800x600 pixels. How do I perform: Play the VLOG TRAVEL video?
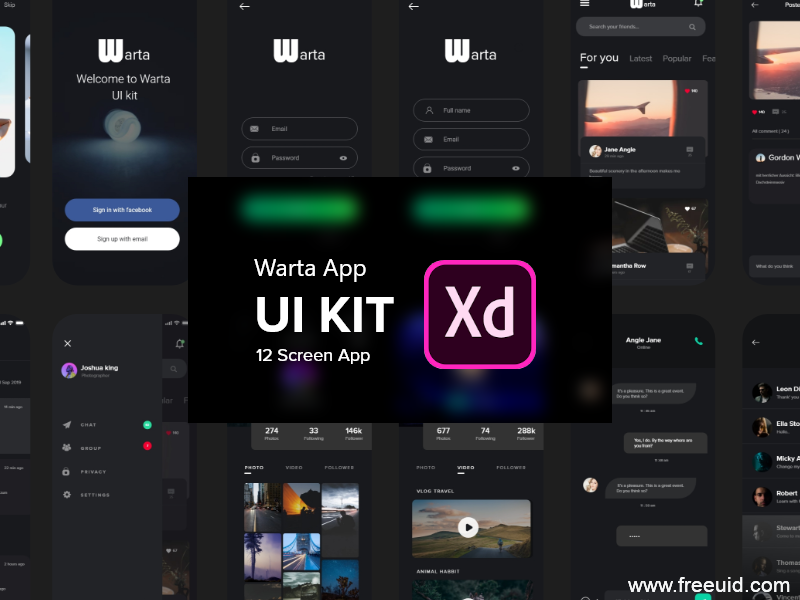(468, 528)
